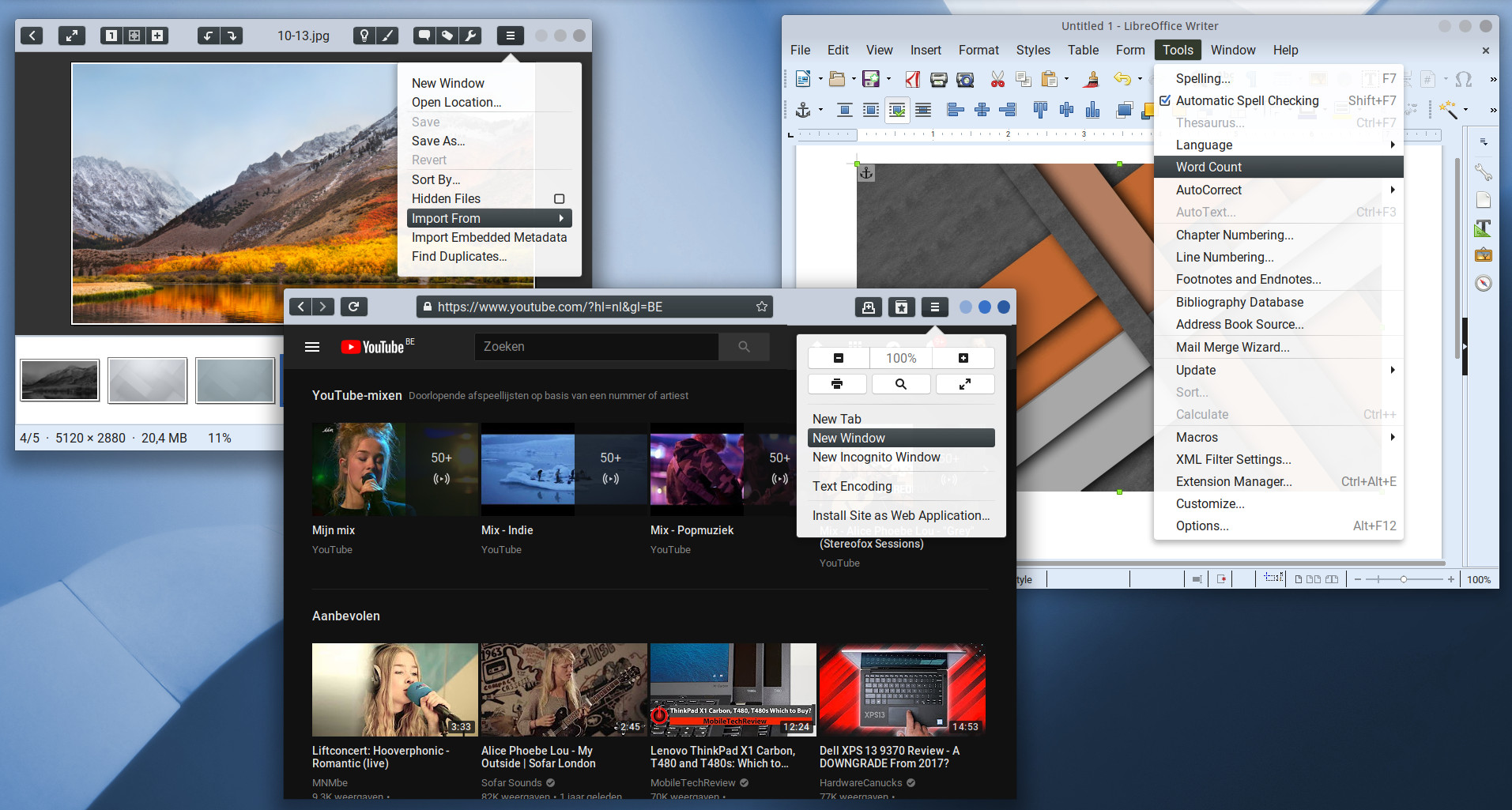The image size is (1512, 810).
Task: Export as PDF in Writer toolbar
Action: pyautogui.click(x=912, y=79)
